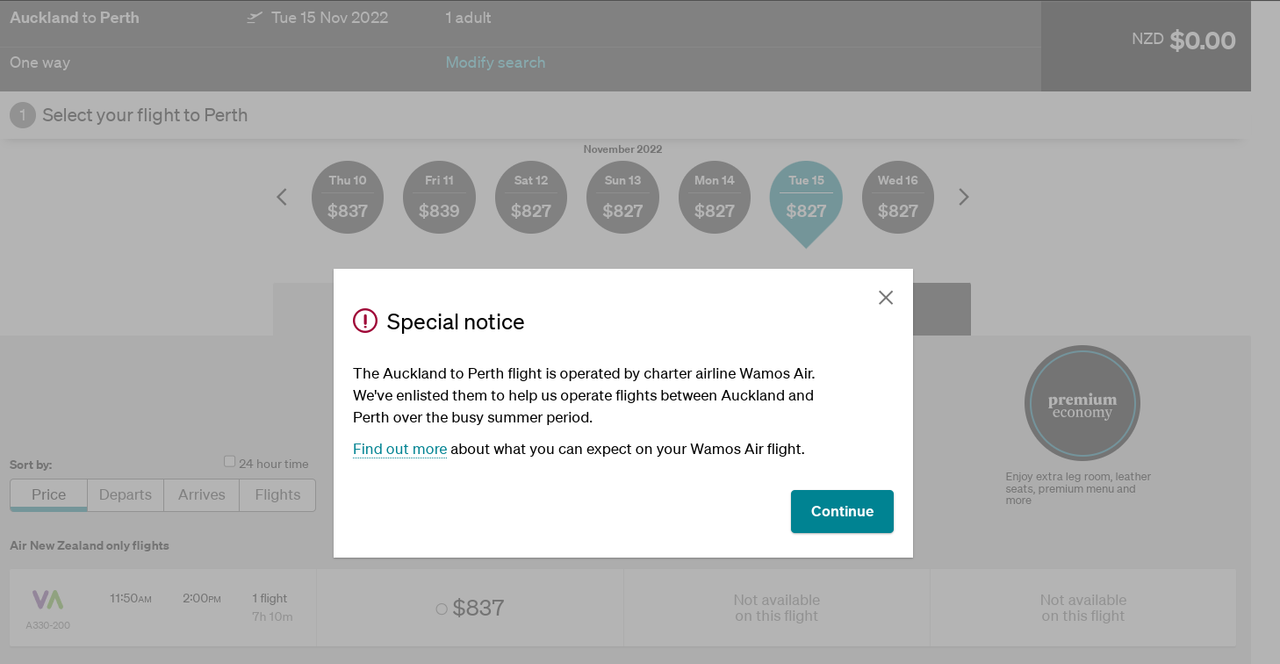
Task: Select the Fri 11 $839 date
Action: [439, 197]
